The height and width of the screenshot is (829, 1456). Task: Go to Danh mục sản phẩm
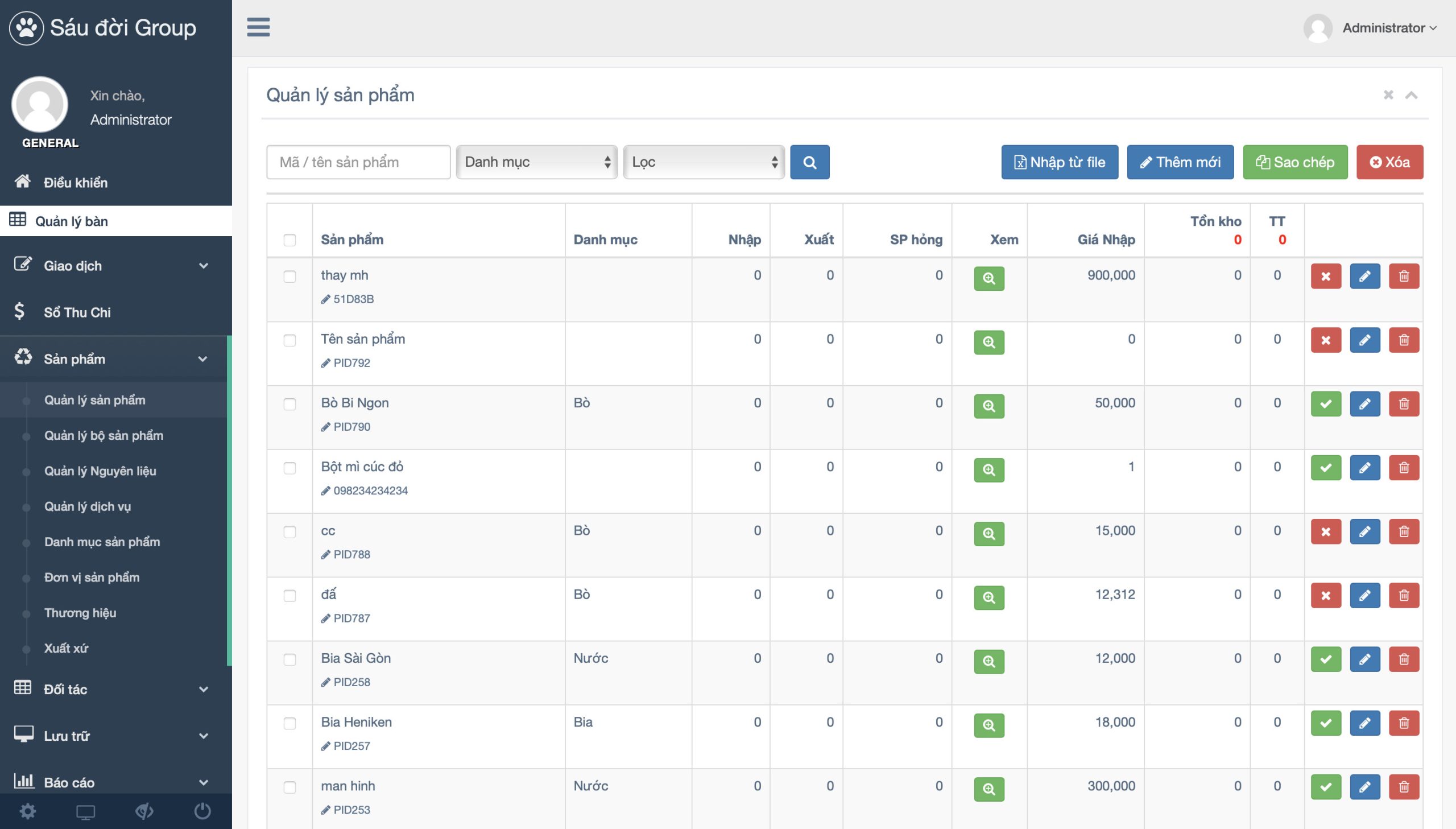(102, 542)
